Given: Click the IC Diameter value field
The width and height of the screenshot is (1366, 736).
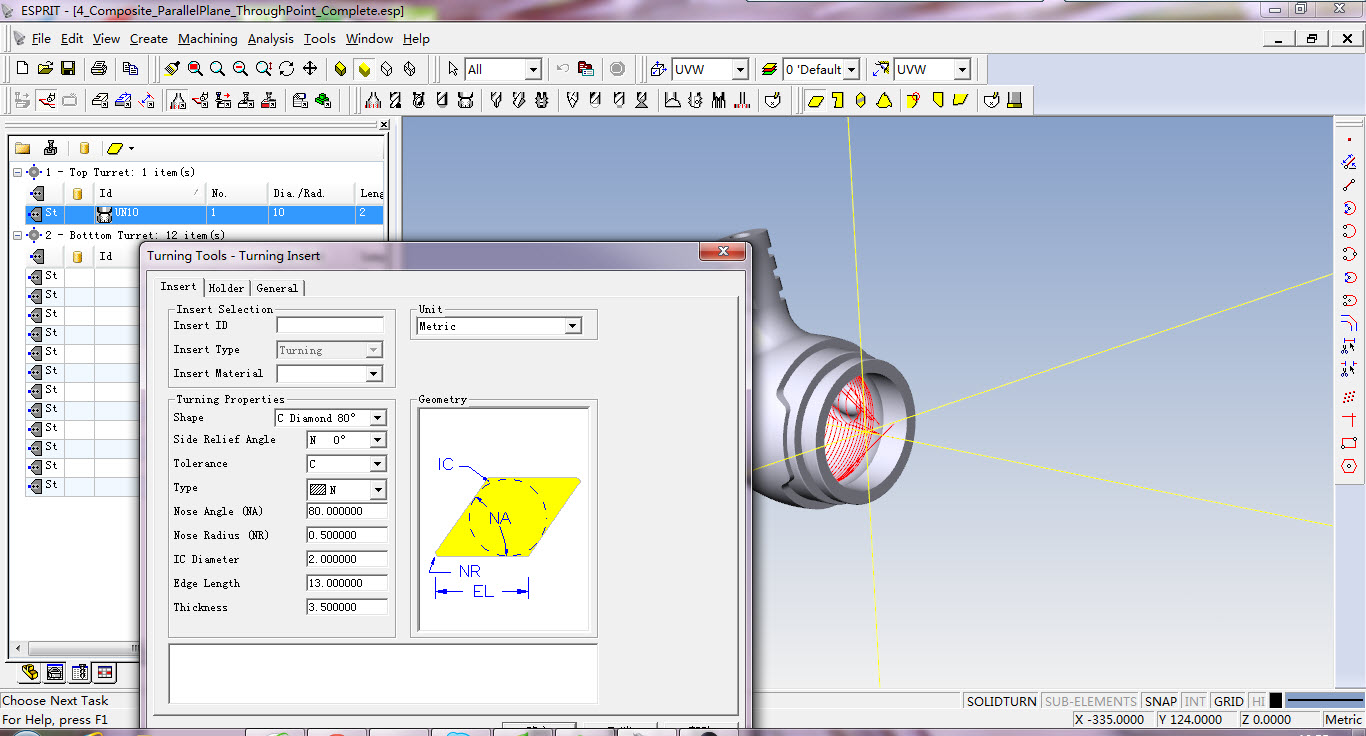Looking at the screenshot, I should pyautogui.click(x=347, y=559).
